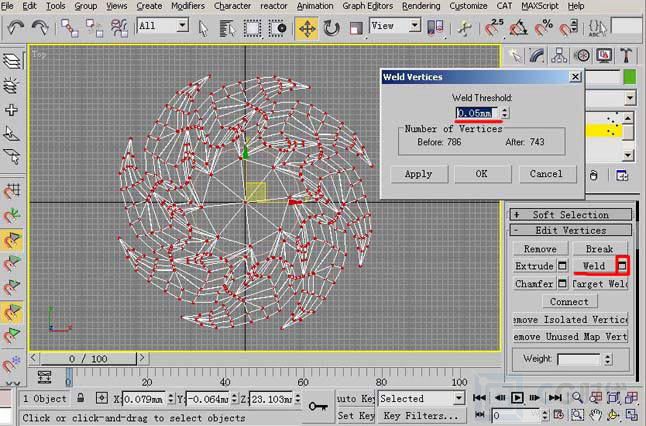646x426 pixels.
Task: Open the Graph Editors menu
Action: [x=367, y=6]
